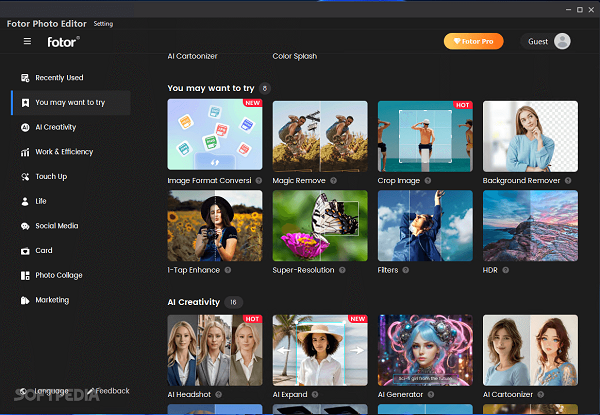Click the Guest avatar icon
Screen dimensions: 600x415
[x=562, y=41]
